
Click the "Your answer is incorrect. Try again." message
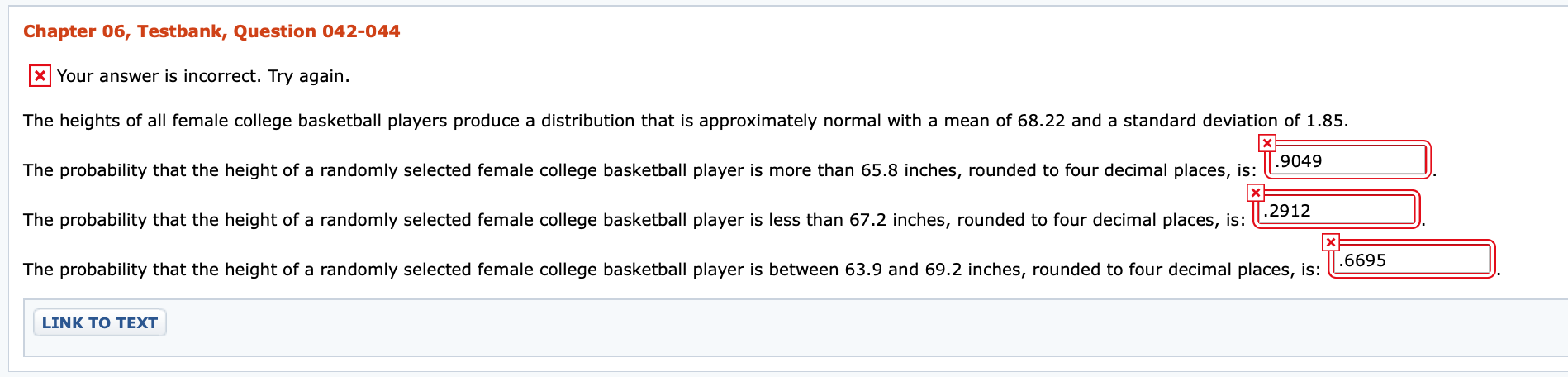click(203, 76)
